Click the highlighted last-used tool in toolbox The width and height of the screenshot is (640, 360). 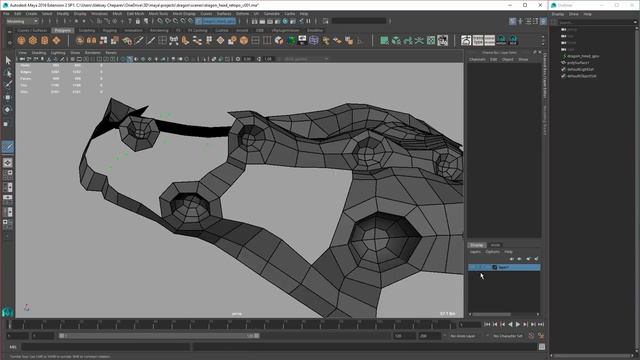point(8,147)
